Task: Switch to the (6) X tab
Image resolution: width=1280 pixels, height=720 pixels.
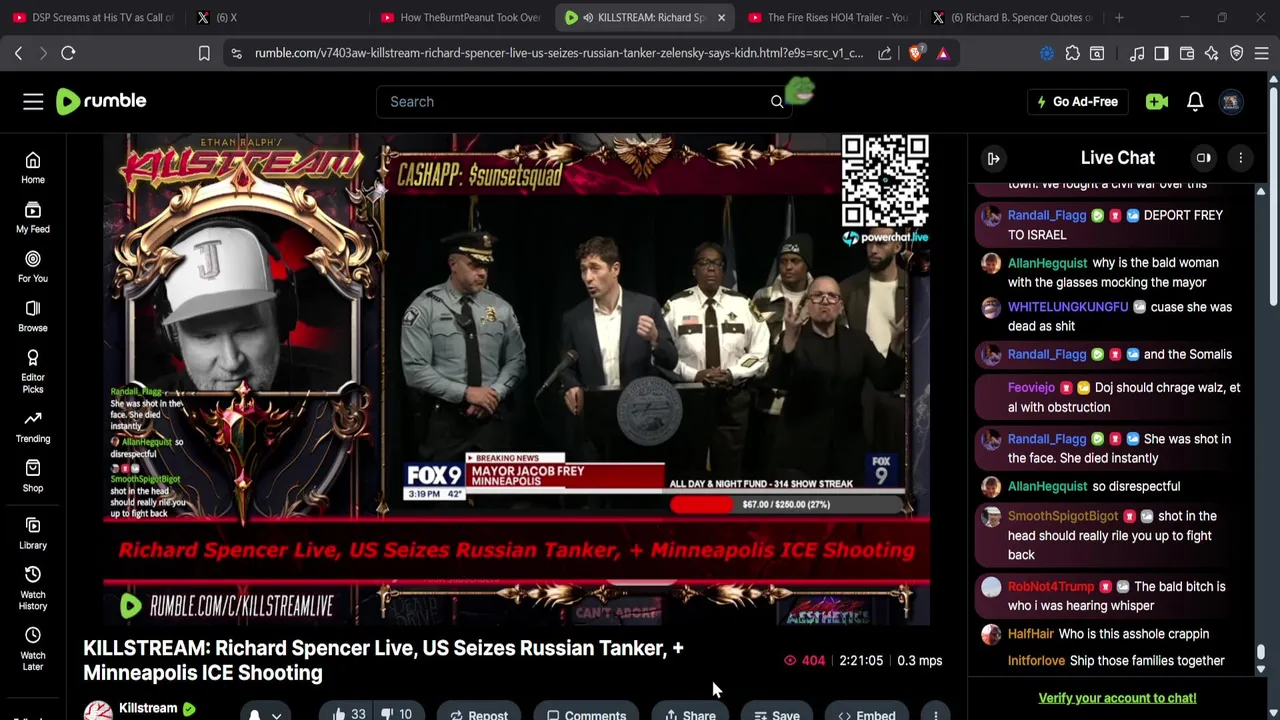Action: (x=280, y=17)
